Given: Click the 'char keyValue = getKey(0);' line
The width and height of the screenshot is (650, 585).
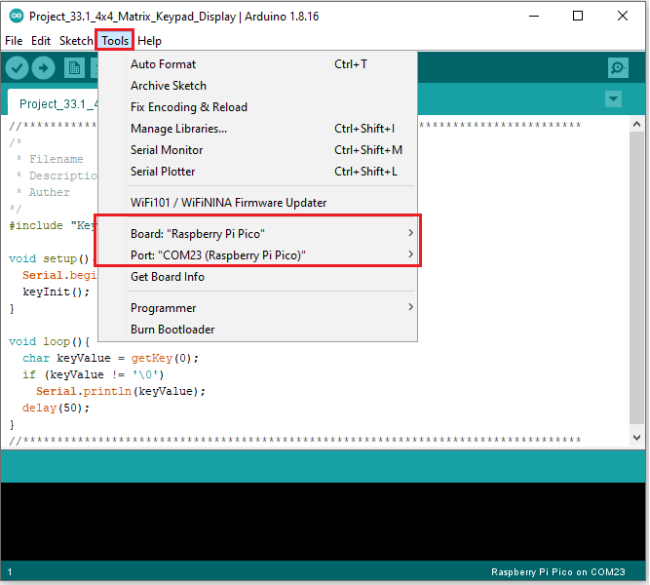Looking at the screenshot, I should point(110,358).
